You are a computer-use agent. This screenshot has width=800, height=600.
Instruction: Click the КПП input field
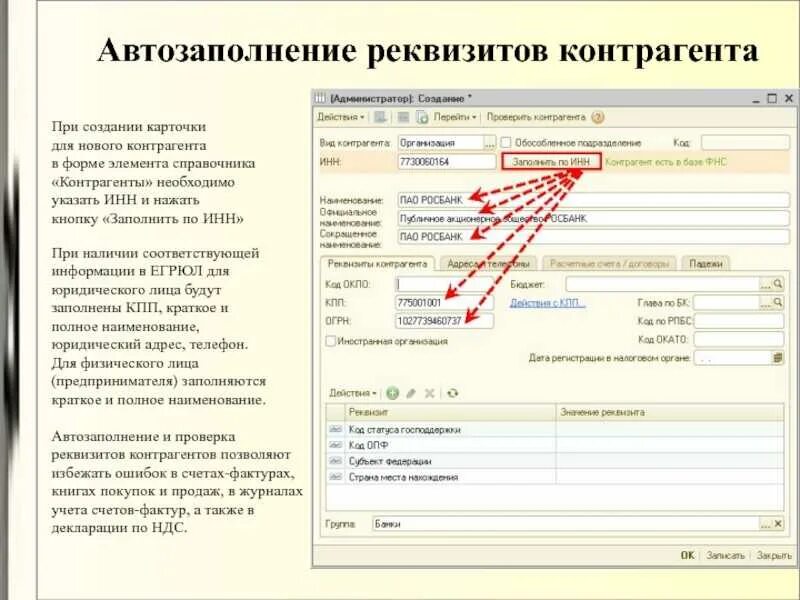[444, 303]
